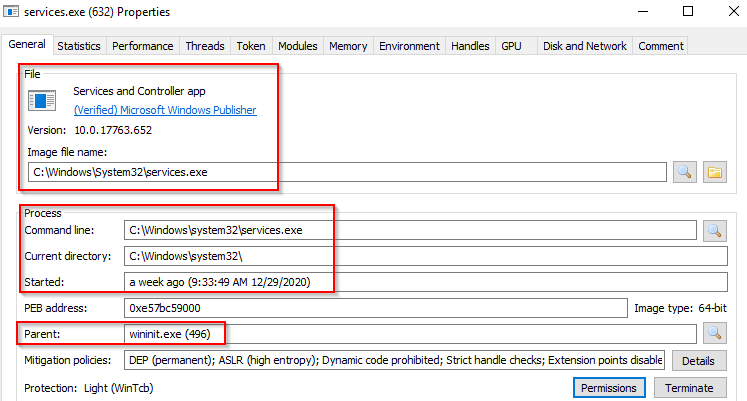Open the Performance tab
Screen dimensions: 747x401
coord(143,46)
